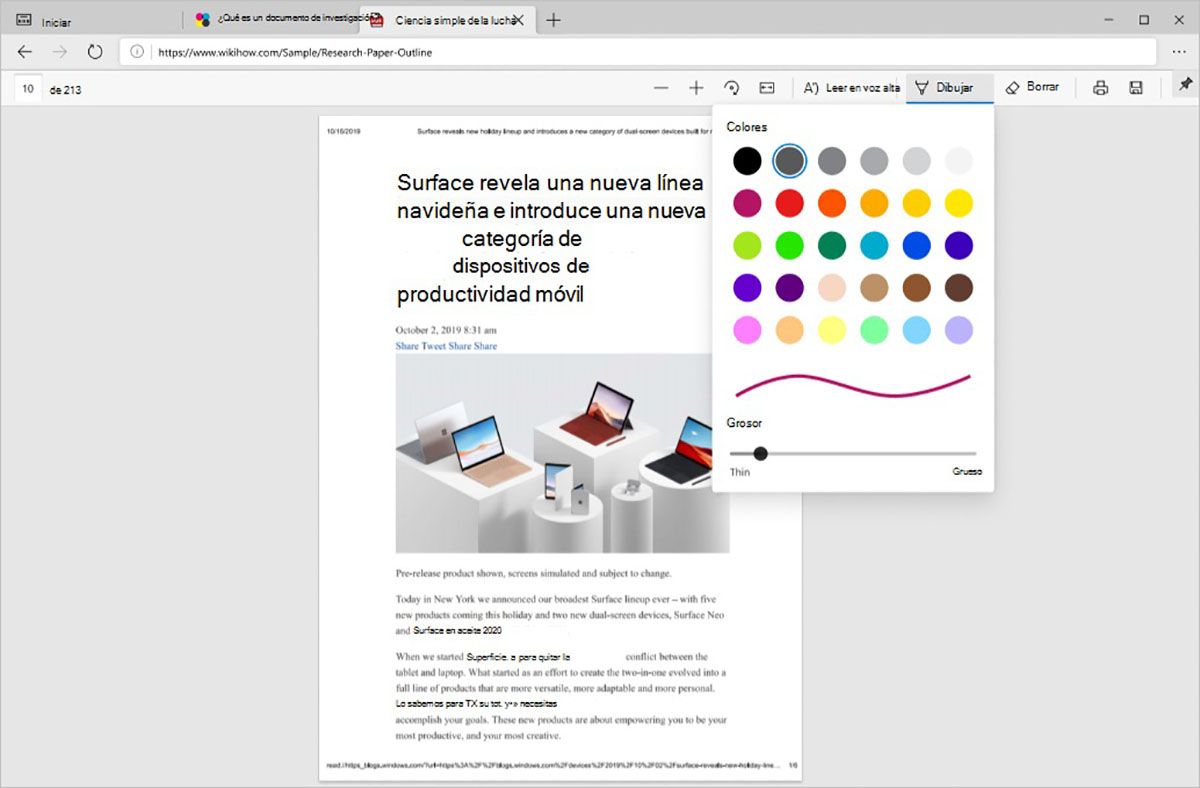Click the forward navigation arrow
This screenshot has height=788, width=1200.
click(60, 52)
